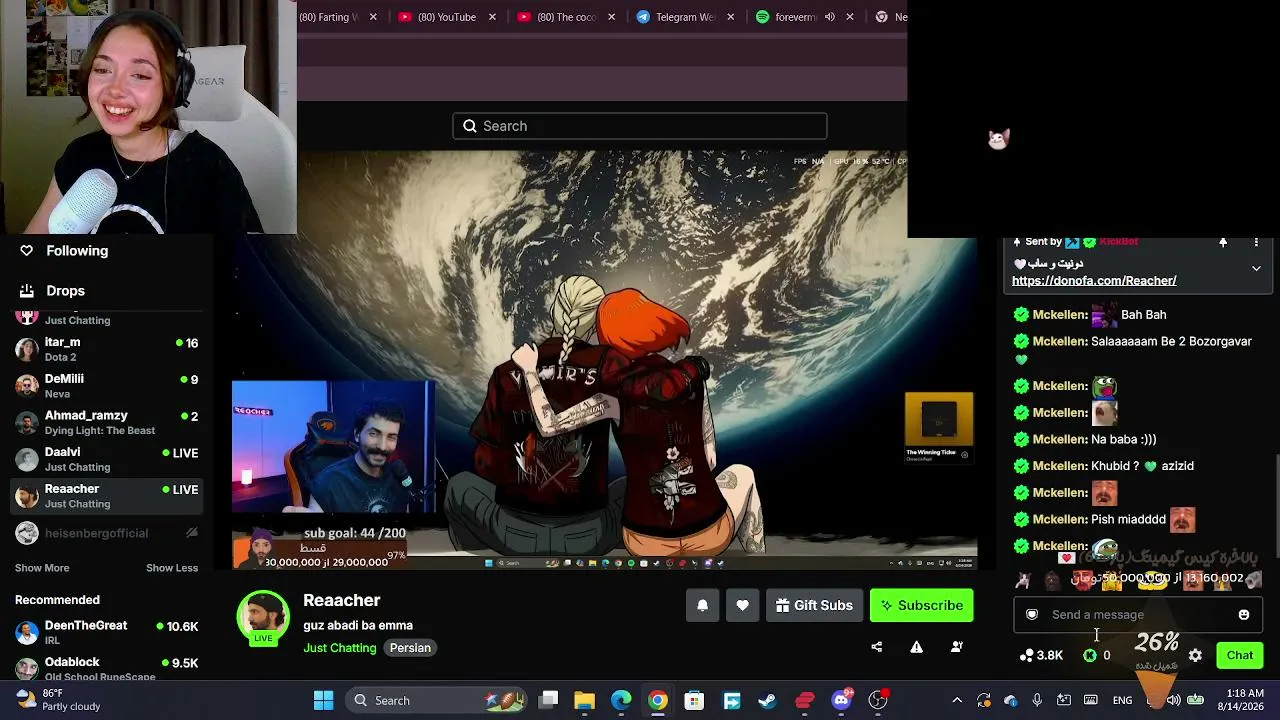The height and width of the screenshot is (720, 1280).
Task: Click the ENG language indicator
Action: coord(1123,700)
